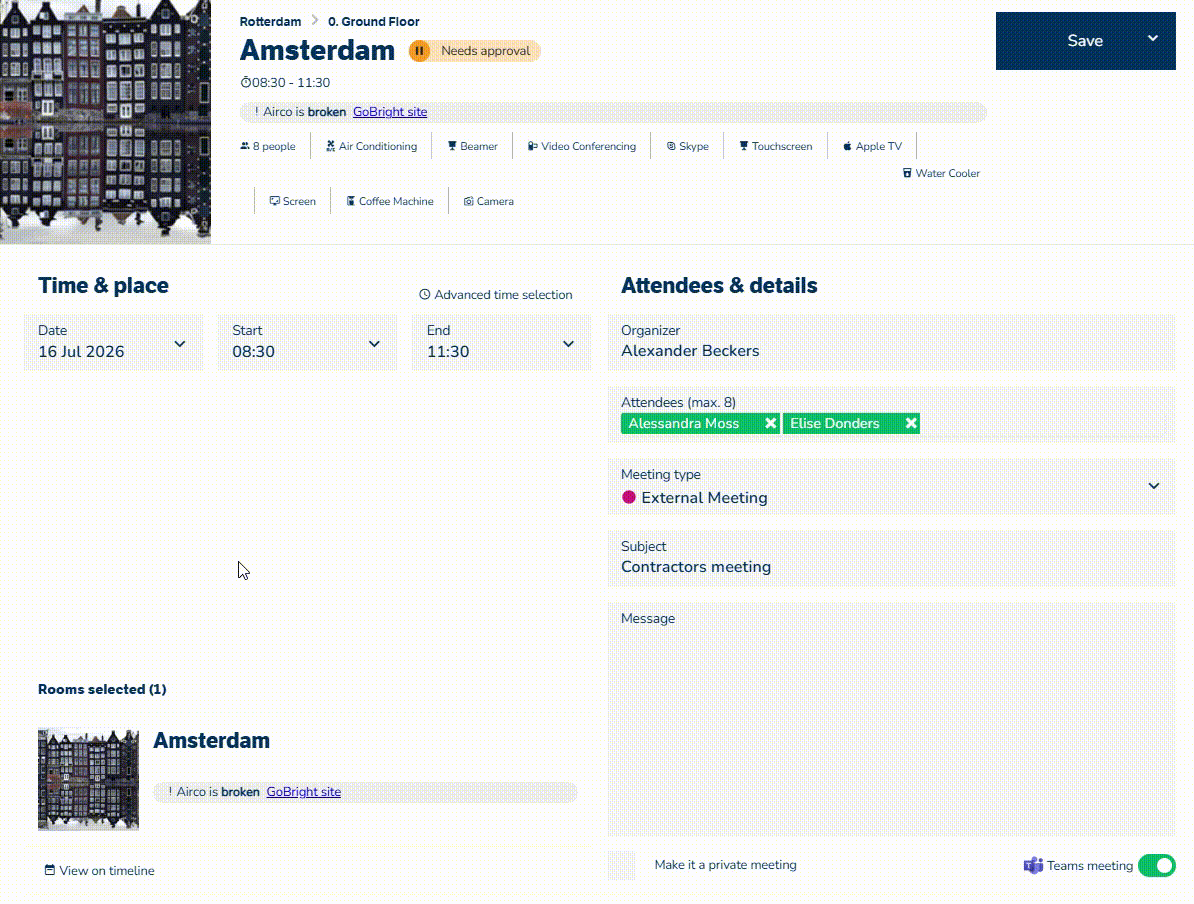Open the Save button dropdown arrow

tap(1153, 39)
